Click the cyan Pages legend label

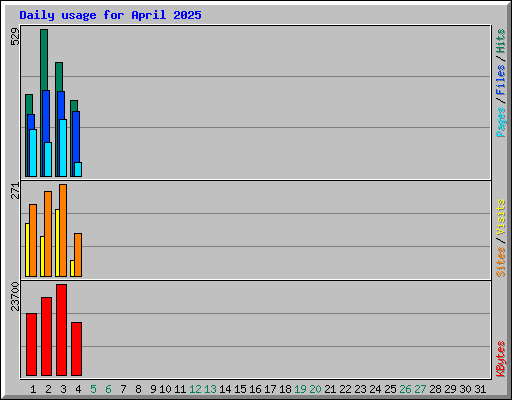500,122
